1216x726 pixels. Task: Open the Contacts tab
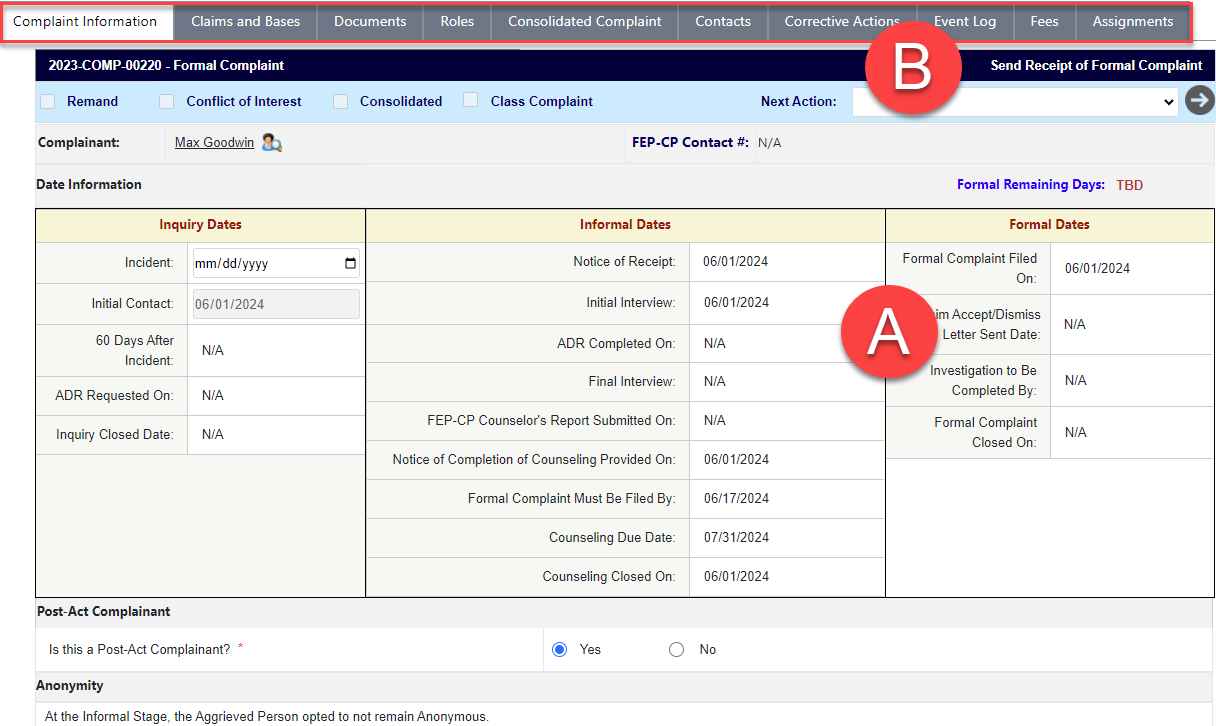tap(723, 22)
